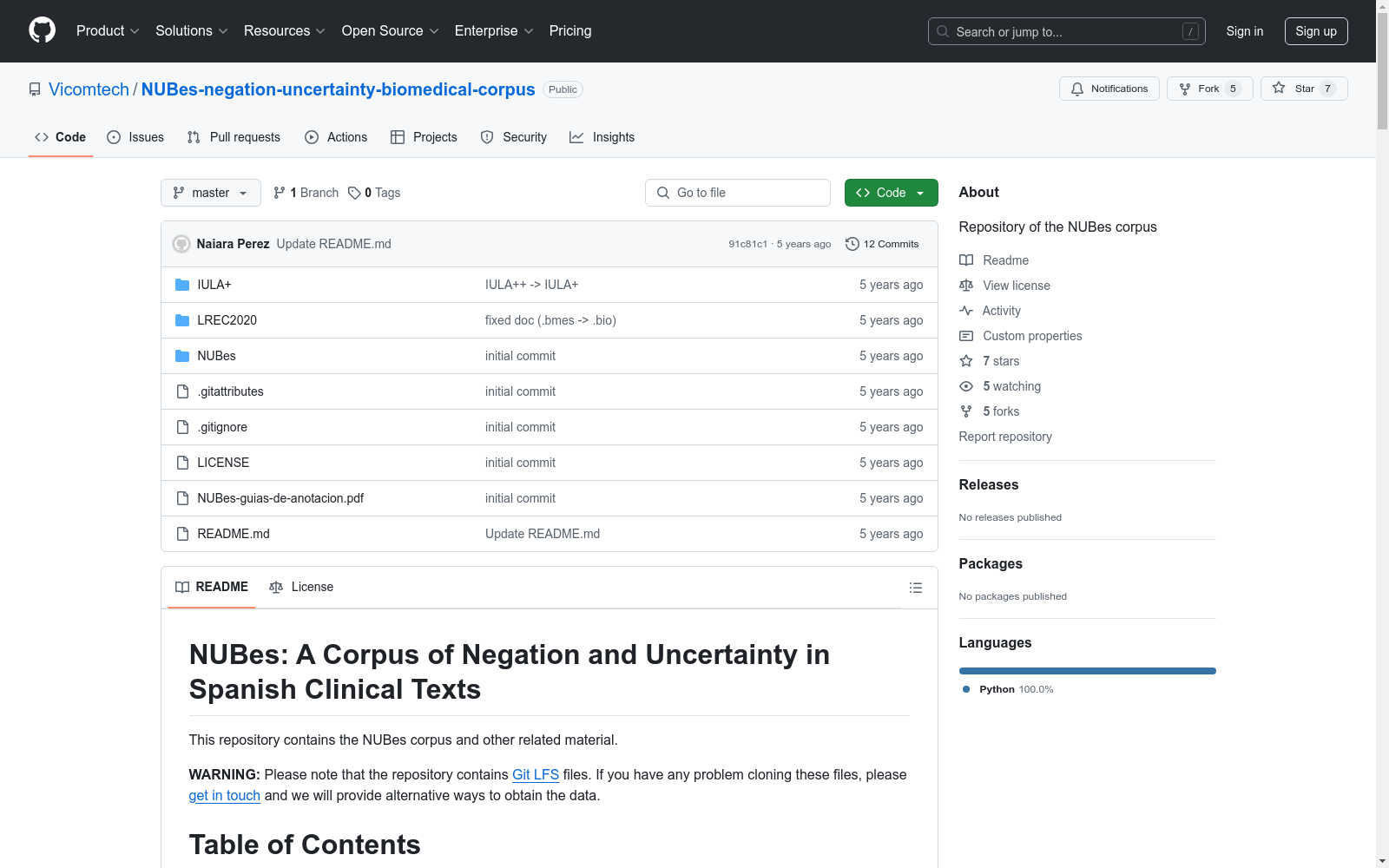This screenshot has width=1389, height=868.
Task: Open the NUBes-negation-uncertainty-biomedical-corpus repository link
Action: point(339,89)
